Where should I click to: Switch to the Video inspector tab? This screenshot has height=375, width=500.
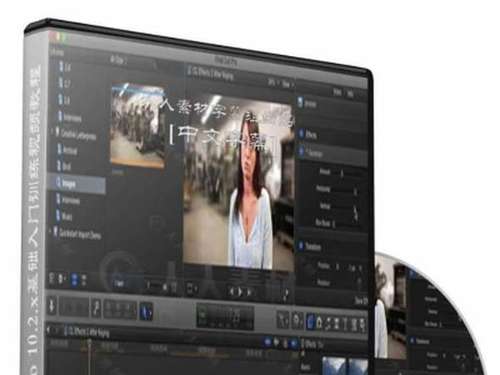337,92
